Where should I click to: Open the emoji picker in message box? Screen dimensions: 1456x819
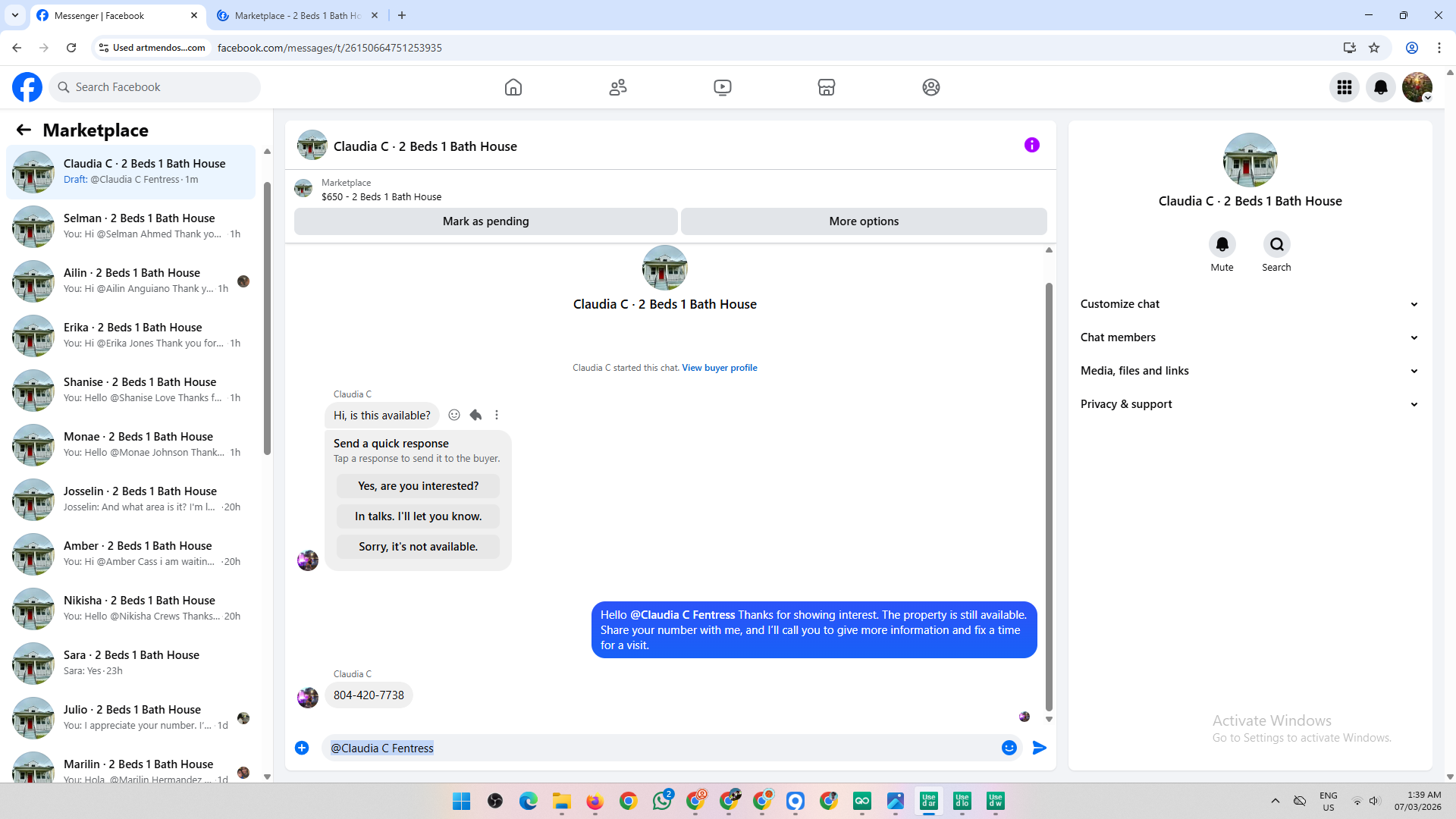[x=1009, y=748]
